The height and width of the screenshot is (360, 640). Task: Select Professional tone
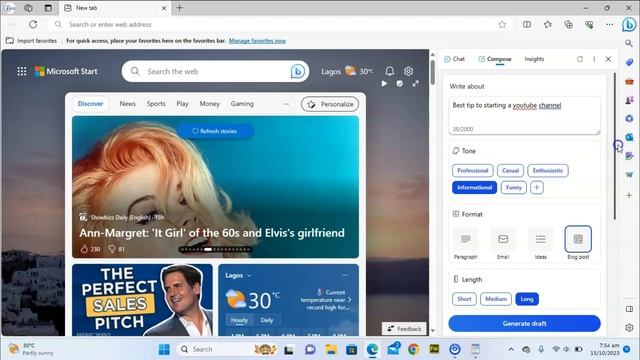[473, 171]
